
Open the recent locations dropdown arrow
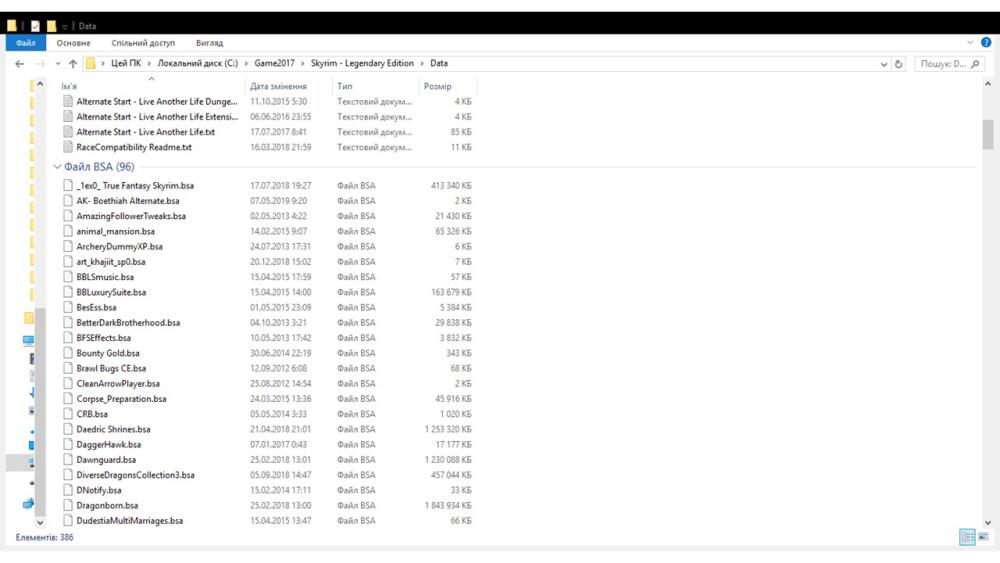[57, 64]
